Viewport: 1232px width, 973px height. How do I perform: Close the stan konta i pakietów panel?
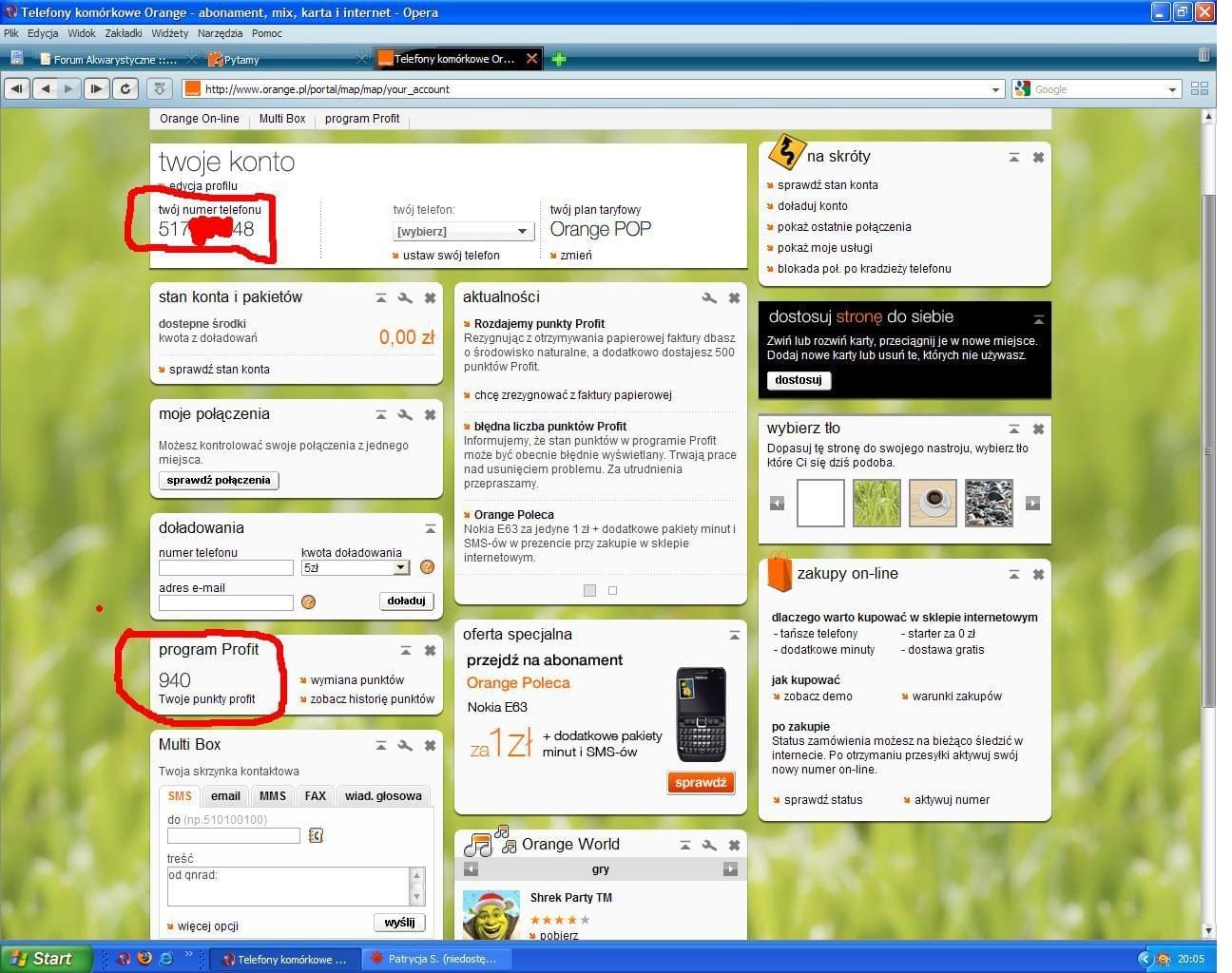(430, 298)
